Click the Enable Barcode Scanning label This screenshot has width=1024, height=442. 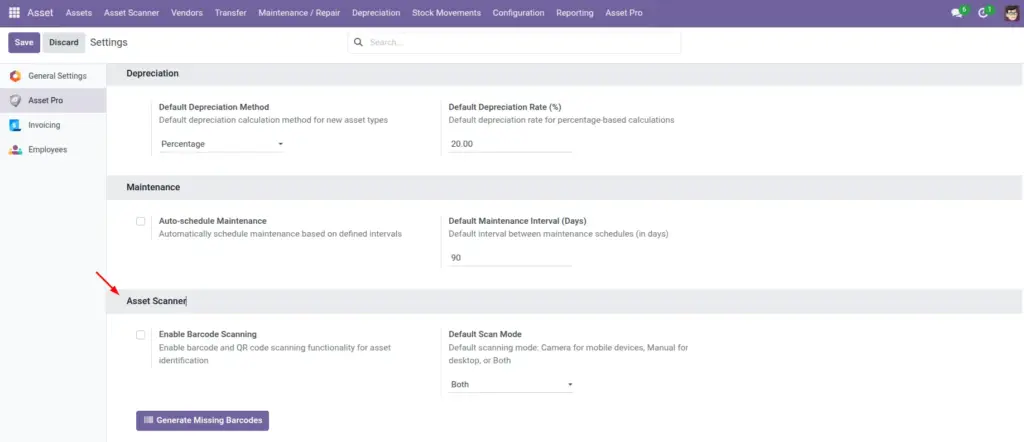pyautogui.click(x=208, y=335)
